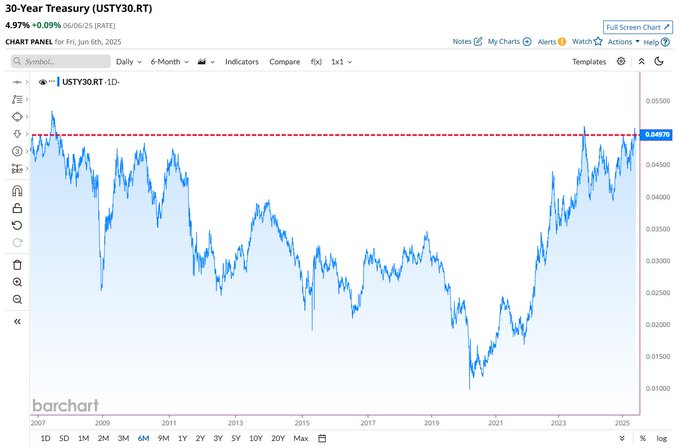680x448 pixels.
Task: Open Full Screen Chart
Action: (x=638, y=27)
